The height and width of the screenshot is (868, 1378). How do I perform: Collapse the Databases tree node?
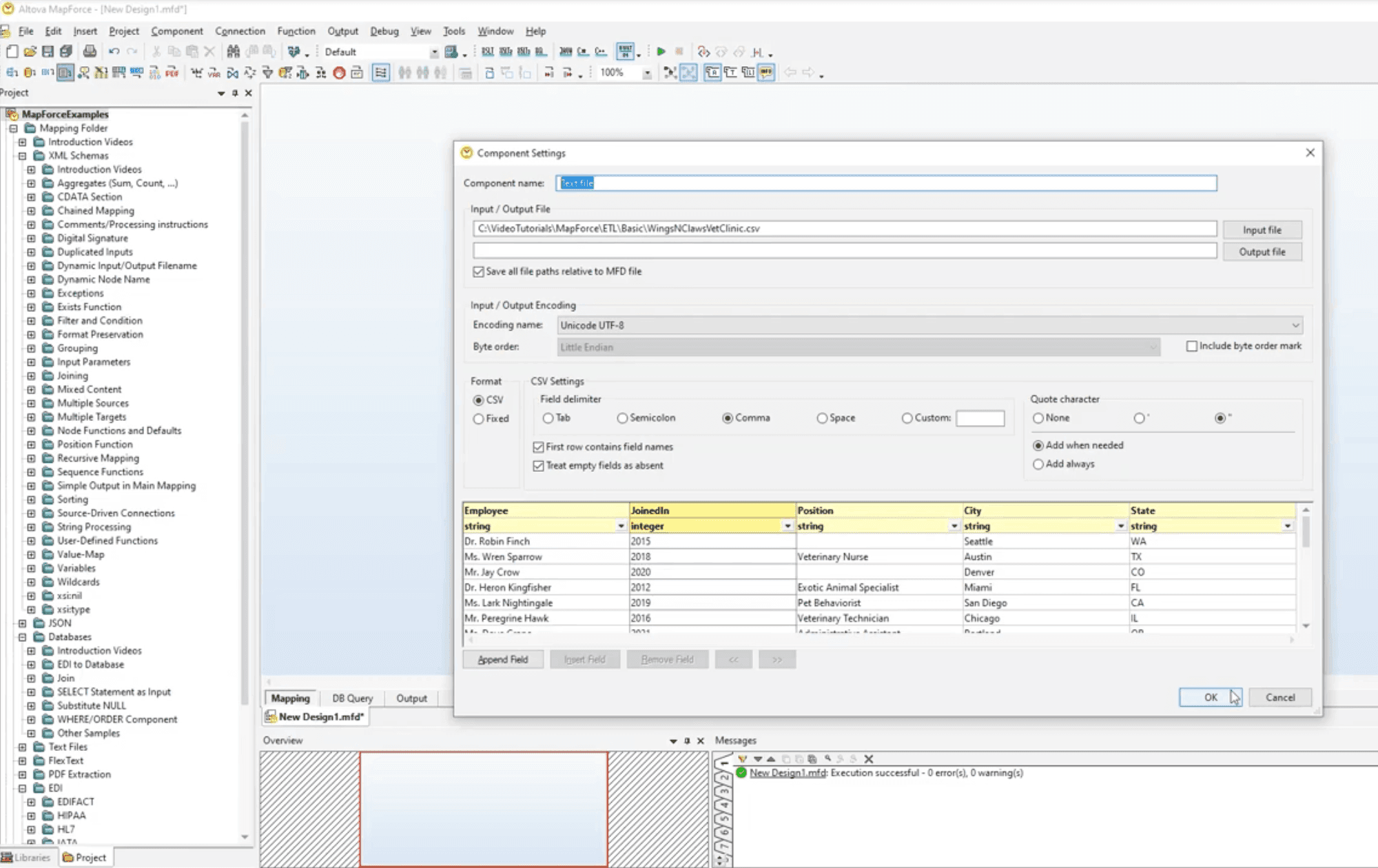point(22,637)
